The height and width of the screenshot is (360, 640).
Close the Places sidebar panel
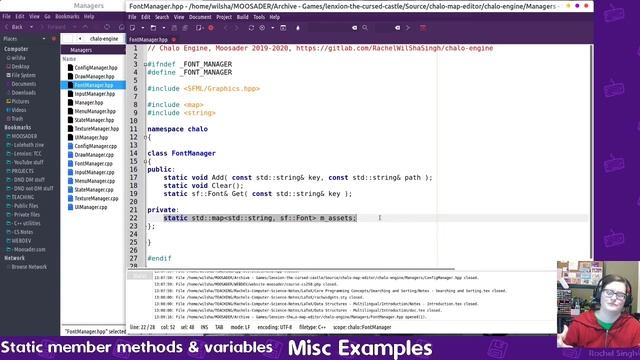pyautogui.click(x=54, y=39)
